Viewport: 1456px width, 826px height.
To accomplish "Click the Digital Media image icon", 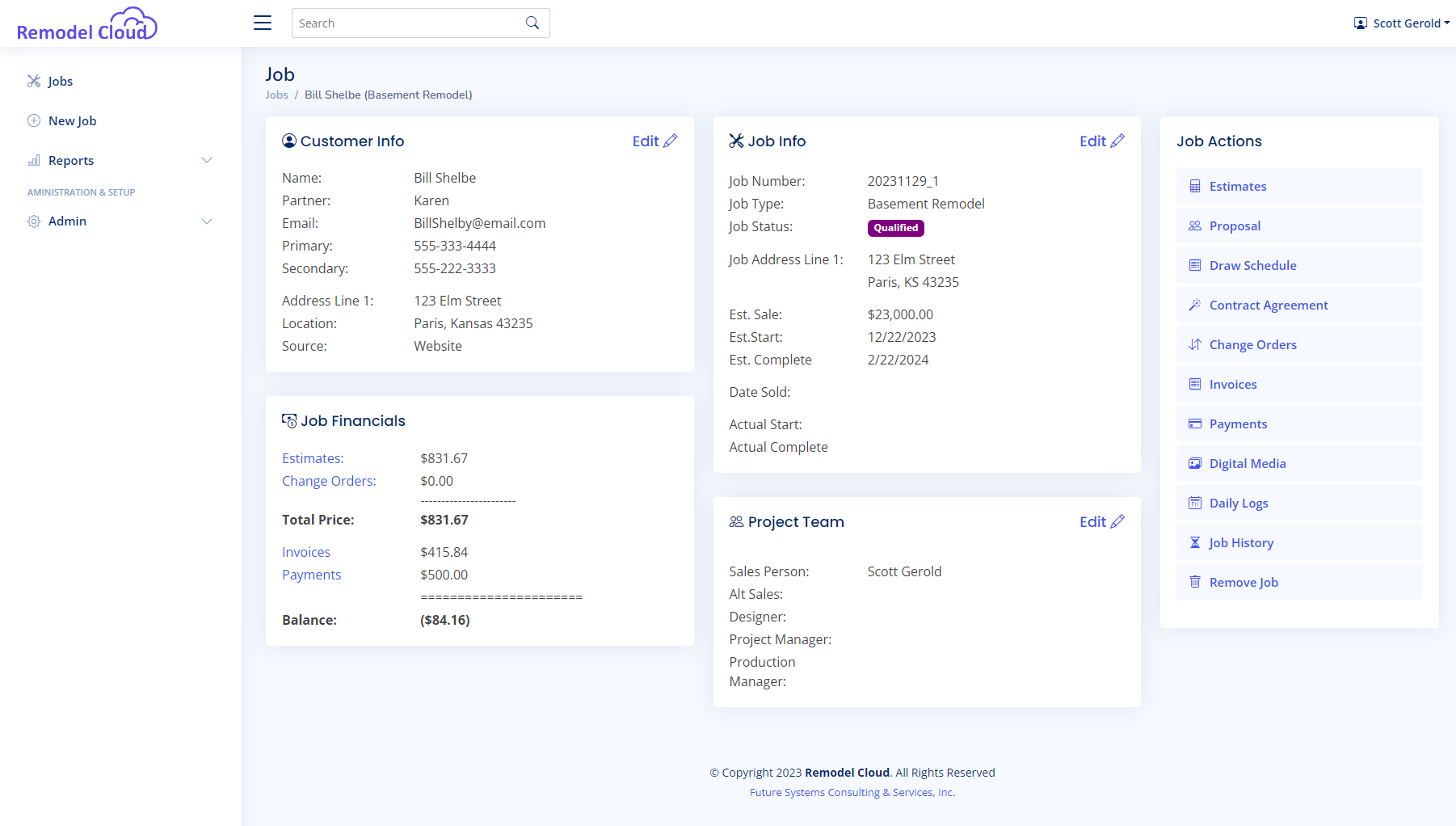I will (1196, 463).
